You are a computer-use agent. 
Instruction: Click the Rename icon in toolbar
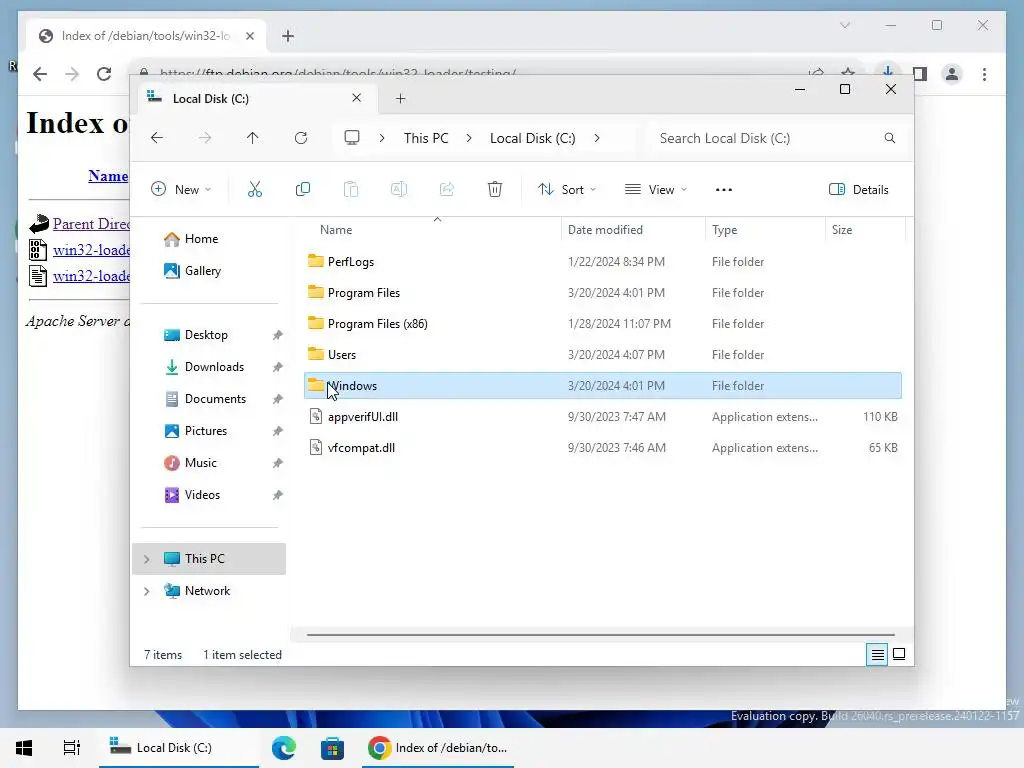click(398, 189)
